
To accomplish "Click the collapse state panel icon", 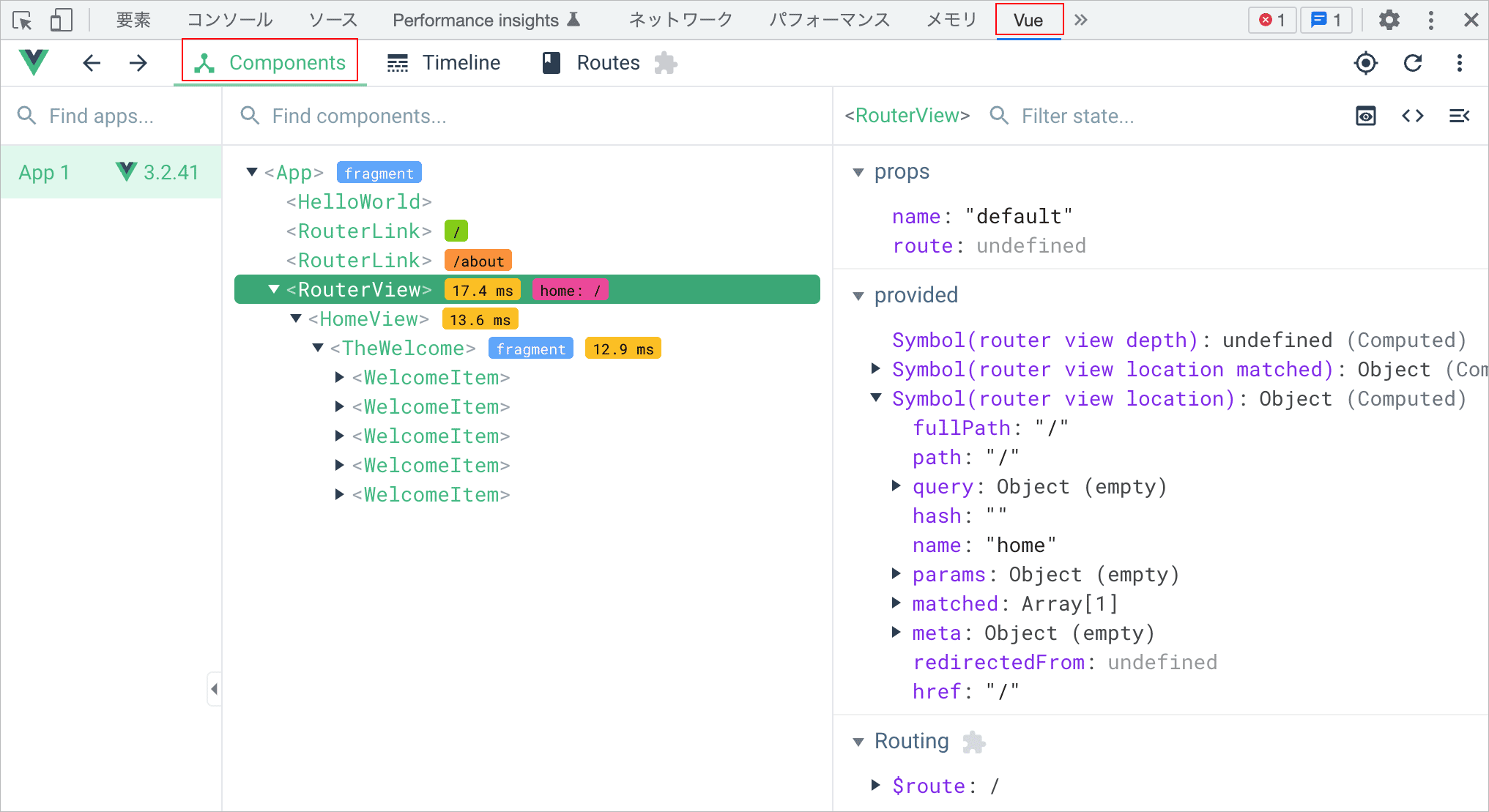I will tap(1459, 116).
